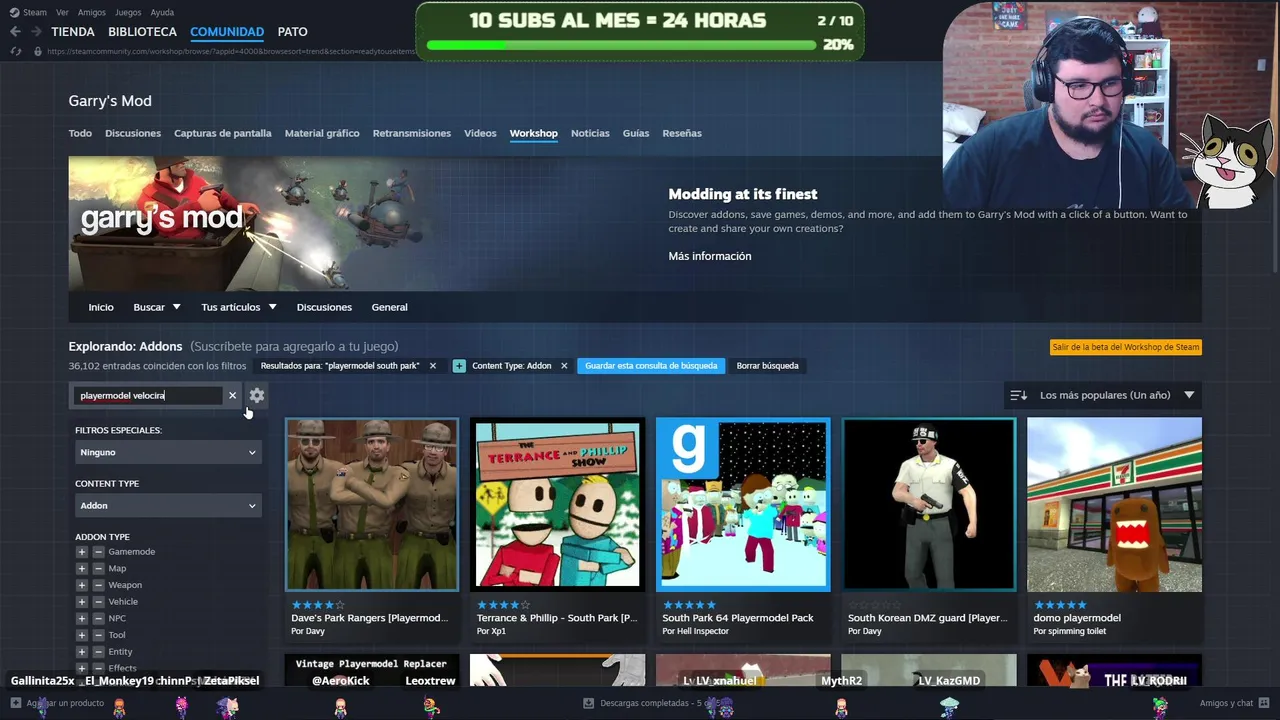Open Dave's Park Rangers thumbnail

pos(372,505)
